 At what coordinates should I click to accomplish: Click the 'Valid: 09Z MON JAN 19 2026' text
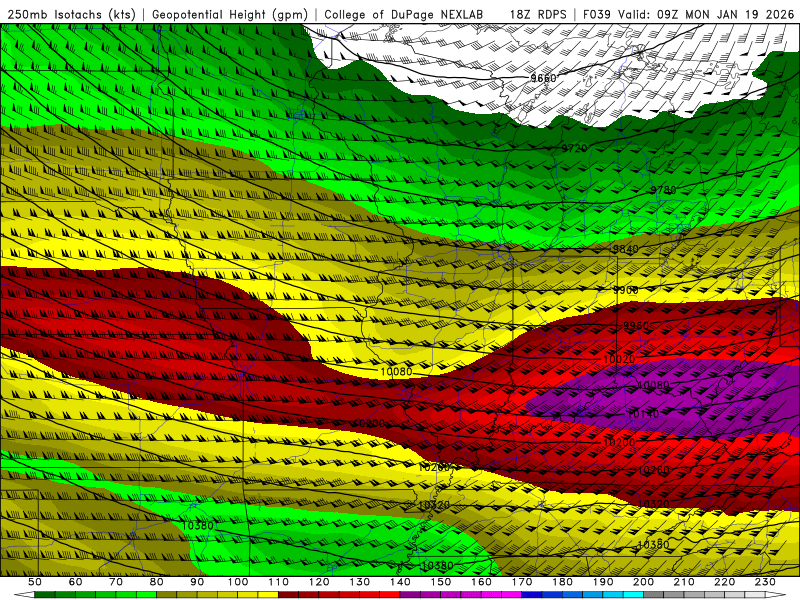pos(706,14)
